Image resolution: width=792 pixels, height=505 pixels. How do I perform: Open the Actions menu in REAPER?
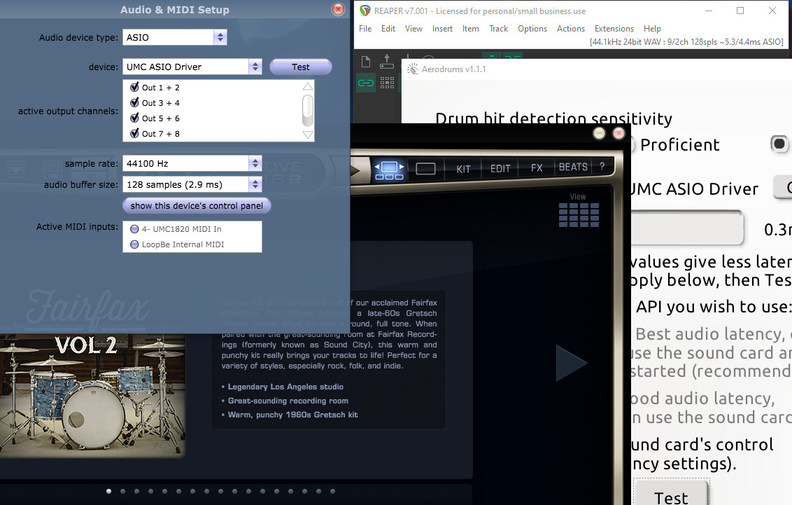pyautogui.click(x=571, y=29)
